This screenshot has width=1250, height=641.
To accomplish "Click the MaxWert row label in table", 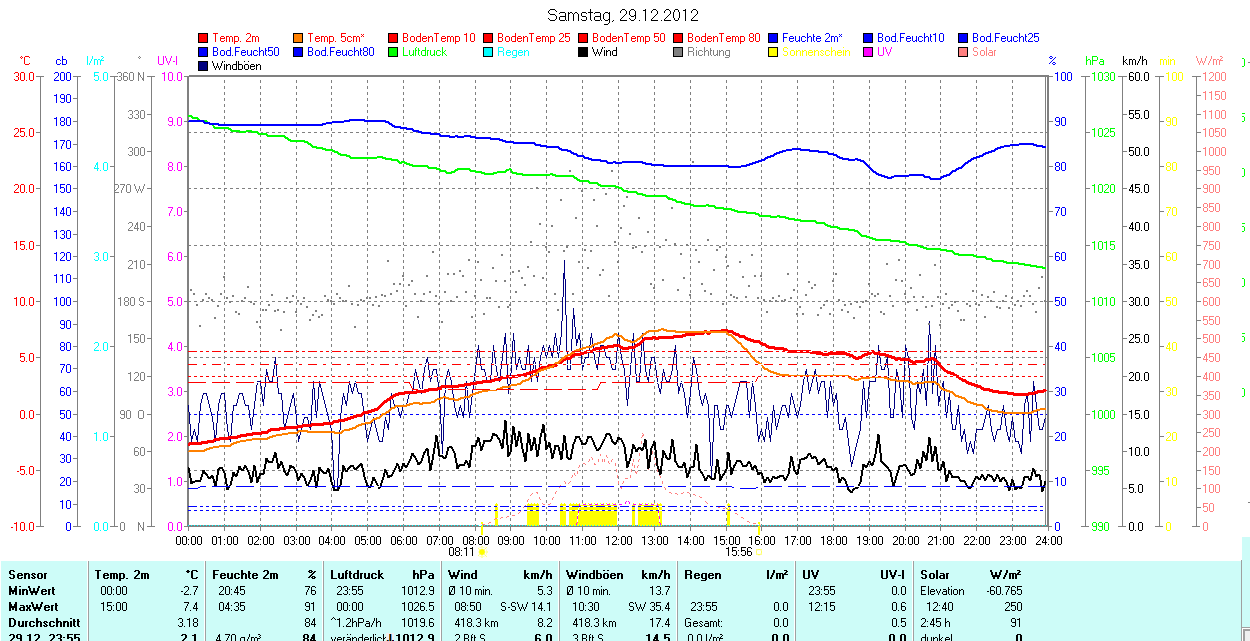I will (x=35, y=607).
